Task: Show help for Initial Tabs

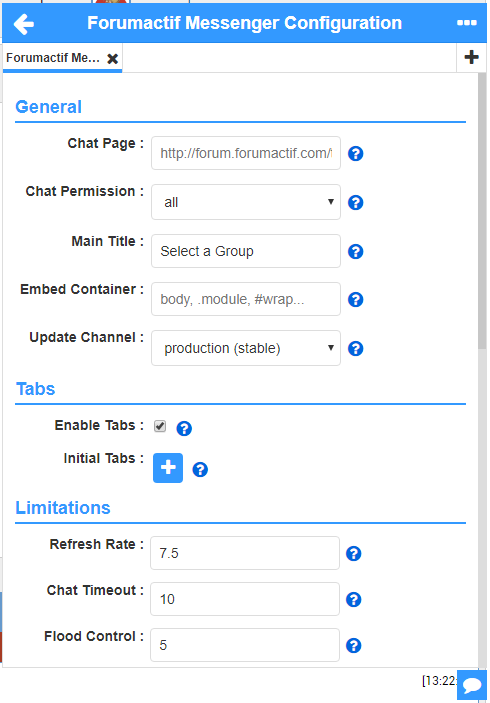Action: point(200,469)
